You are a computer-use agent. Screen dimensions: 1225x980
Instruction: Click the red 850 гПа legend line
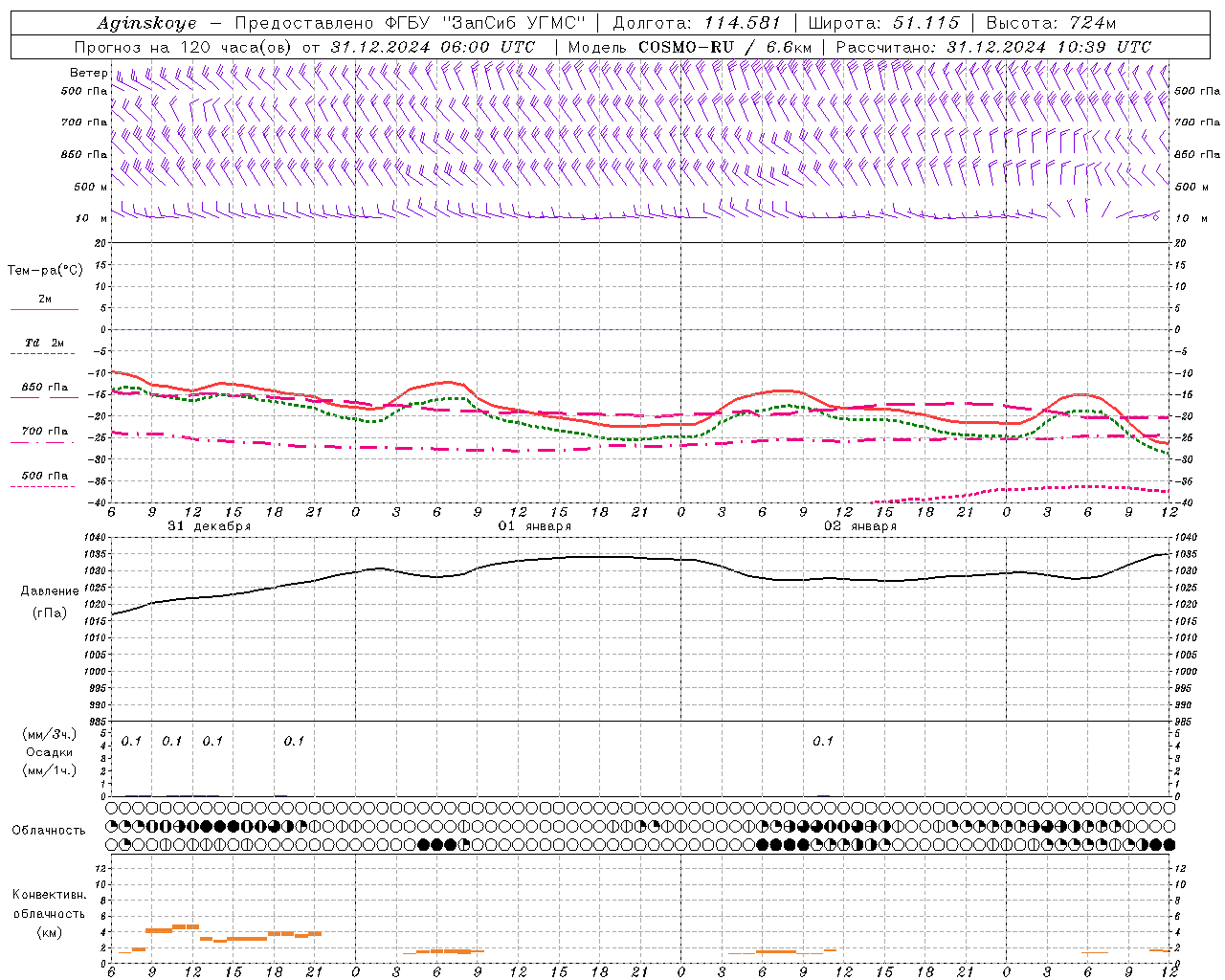point(44,397)
